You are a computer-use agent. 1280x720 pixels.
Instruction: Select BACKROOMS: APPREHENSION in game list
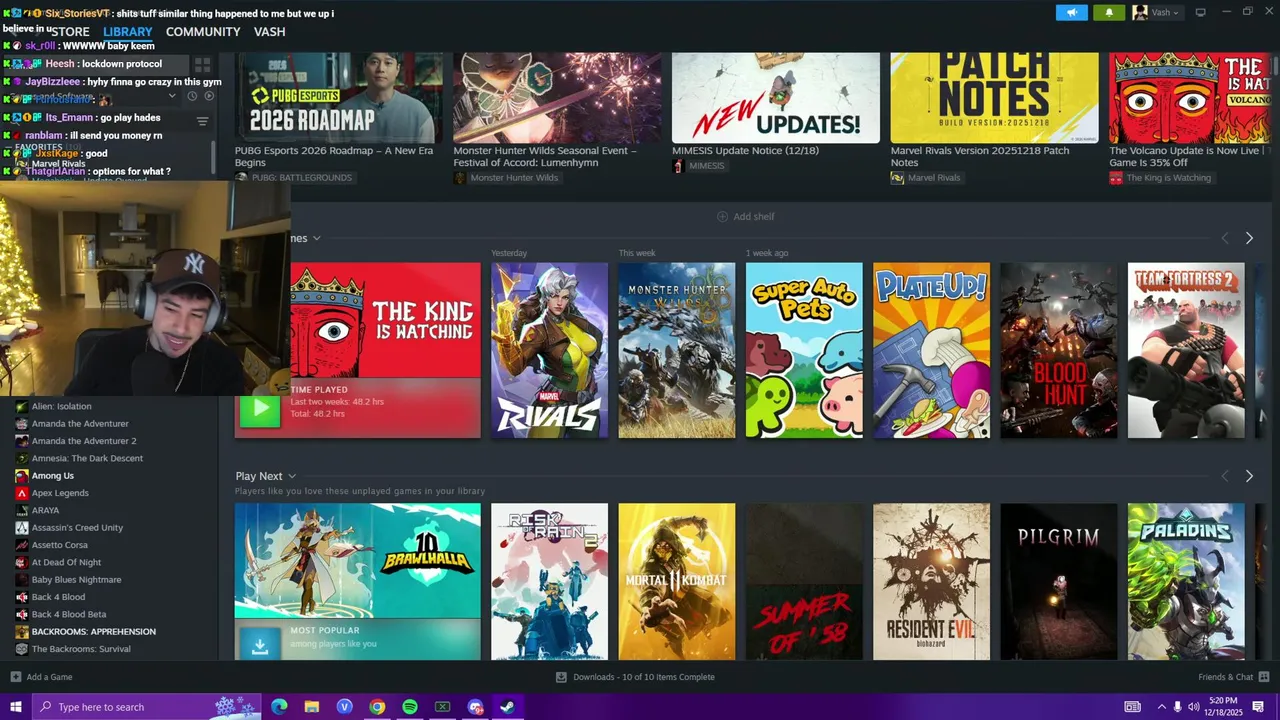tap(93, 632)
